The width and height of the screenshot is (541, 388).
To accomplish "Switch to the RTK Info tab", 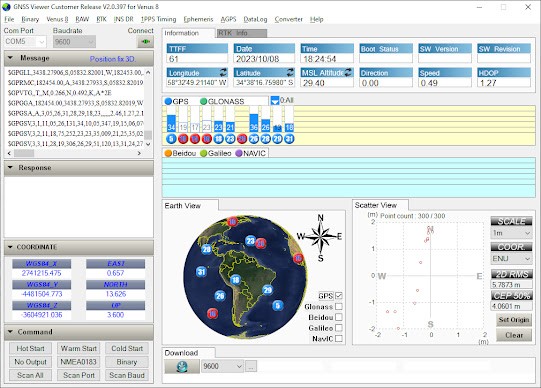I will 242,33.
